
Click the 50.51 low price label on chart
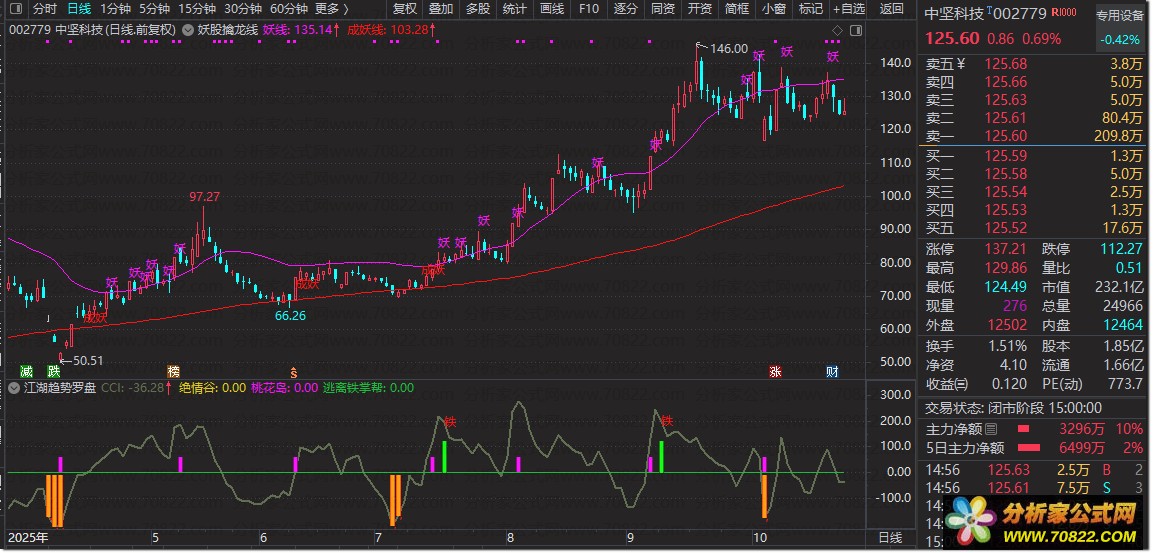pyautogui.click(x=87, y=360)
